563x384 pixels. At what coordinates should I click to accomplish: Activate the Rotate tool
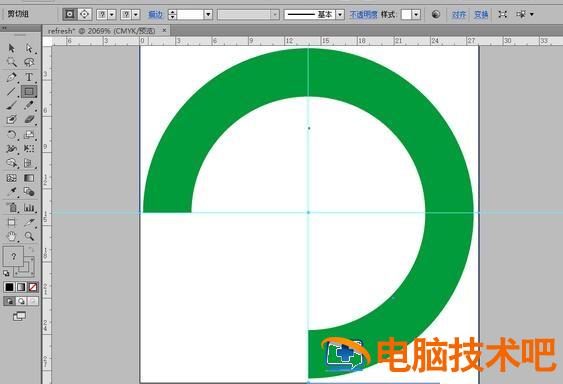click(x=11, y=135)
